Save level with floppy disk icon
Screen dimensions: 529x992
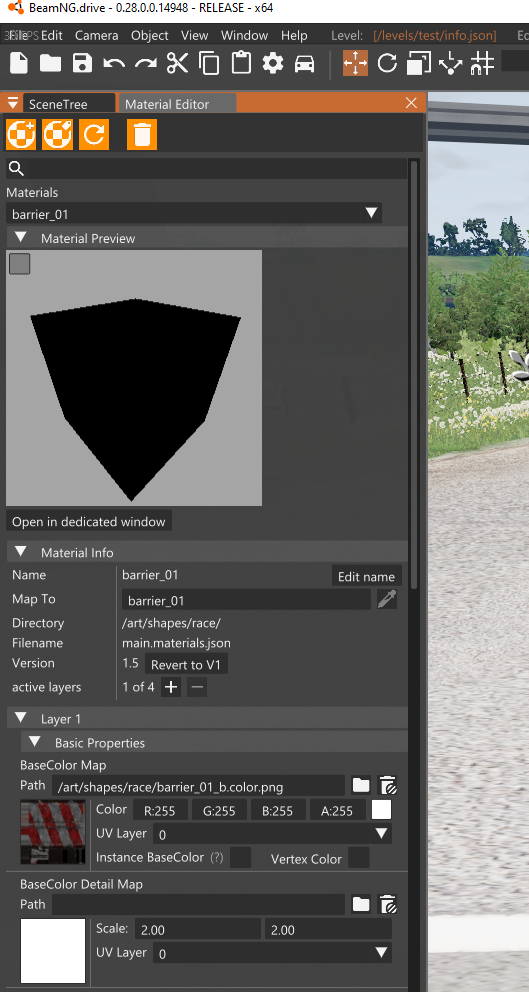(x=82, y=63)
